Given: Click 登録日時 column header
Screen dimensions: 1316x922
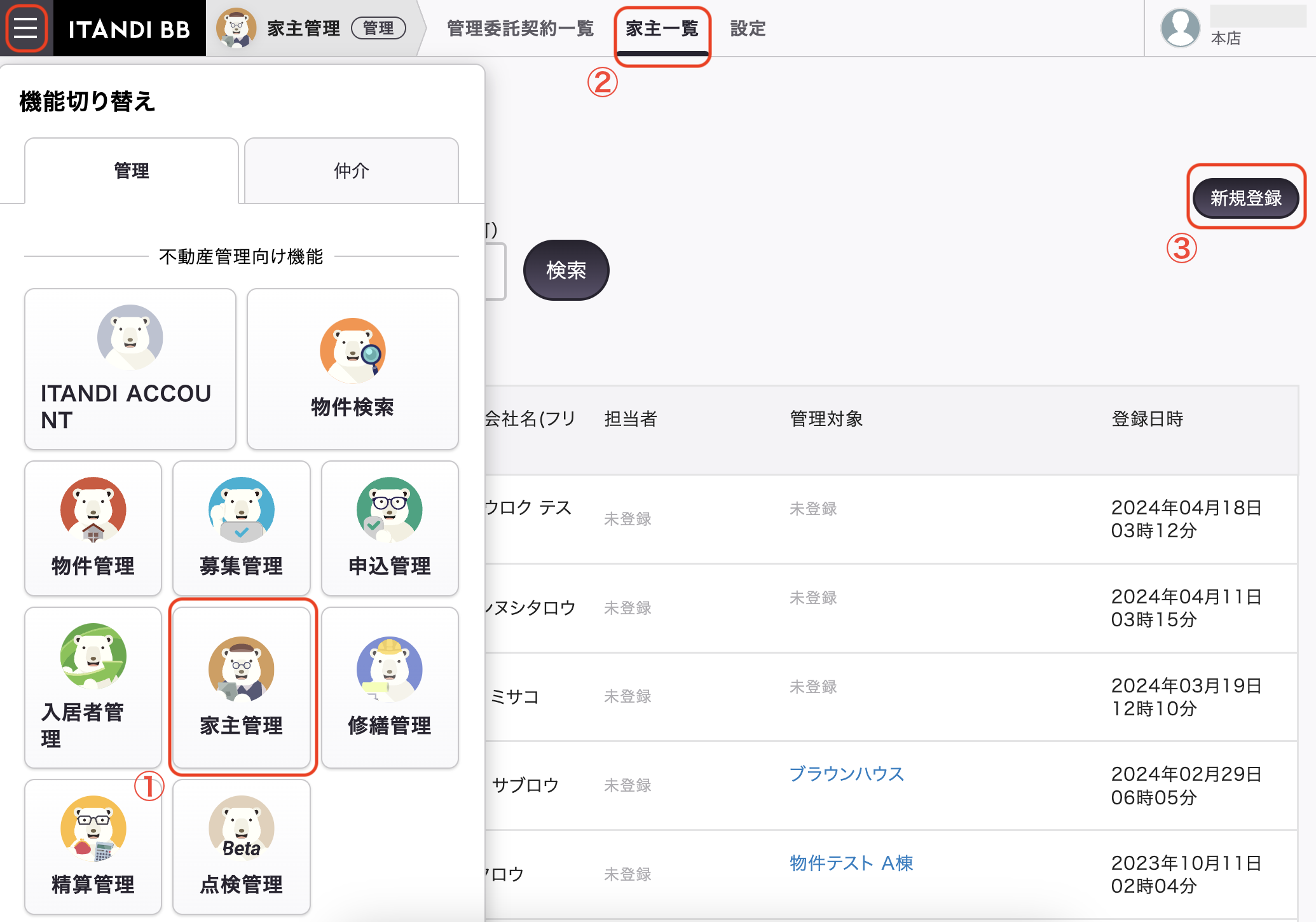Looking at the screenshot, I should (1148, 419).
